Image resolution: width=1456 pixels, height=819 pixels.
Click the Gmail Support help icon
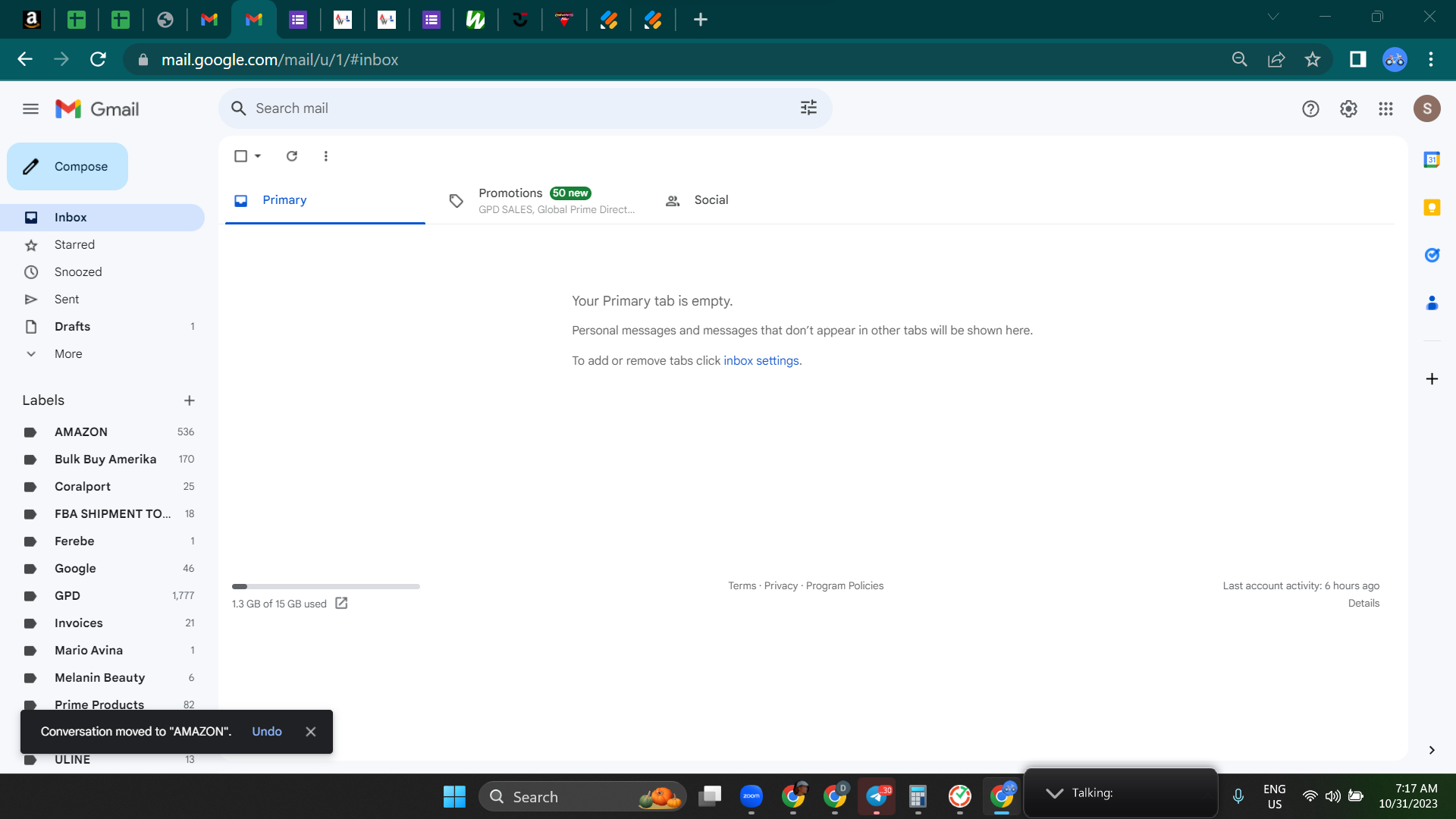pos(1310,109)
